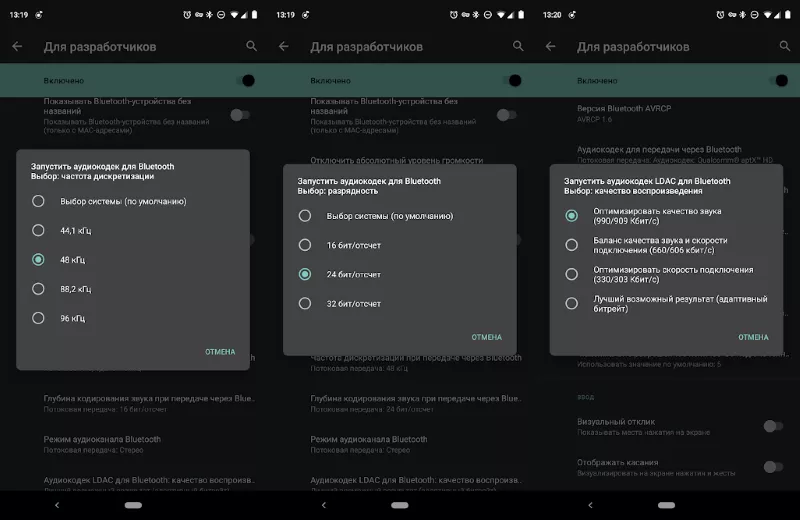
Task: Tap alarm icon in left phone status bar
Action: click(x=187, y=15)
